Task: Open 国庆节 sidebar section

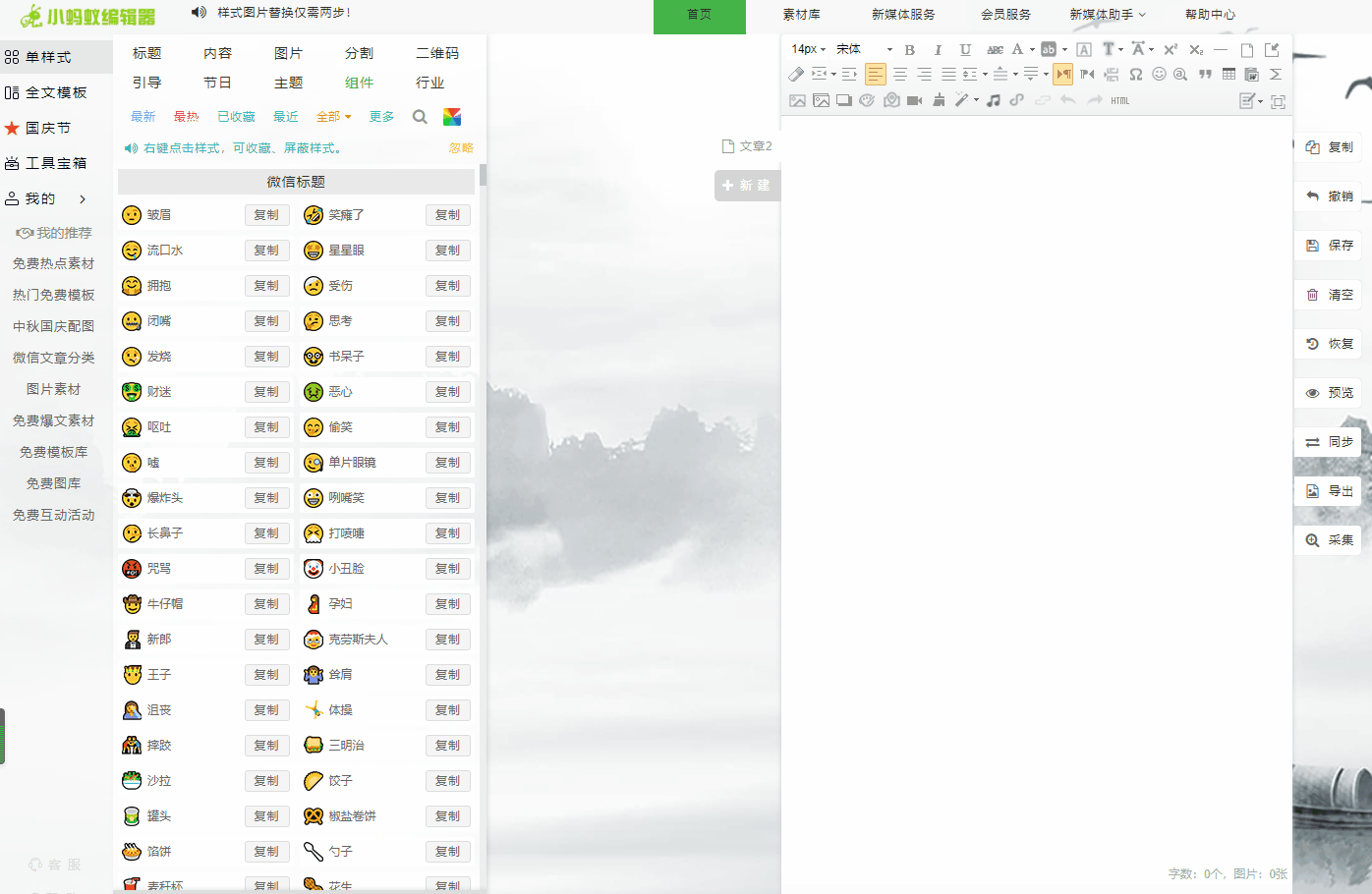Action: coord(39,128)
